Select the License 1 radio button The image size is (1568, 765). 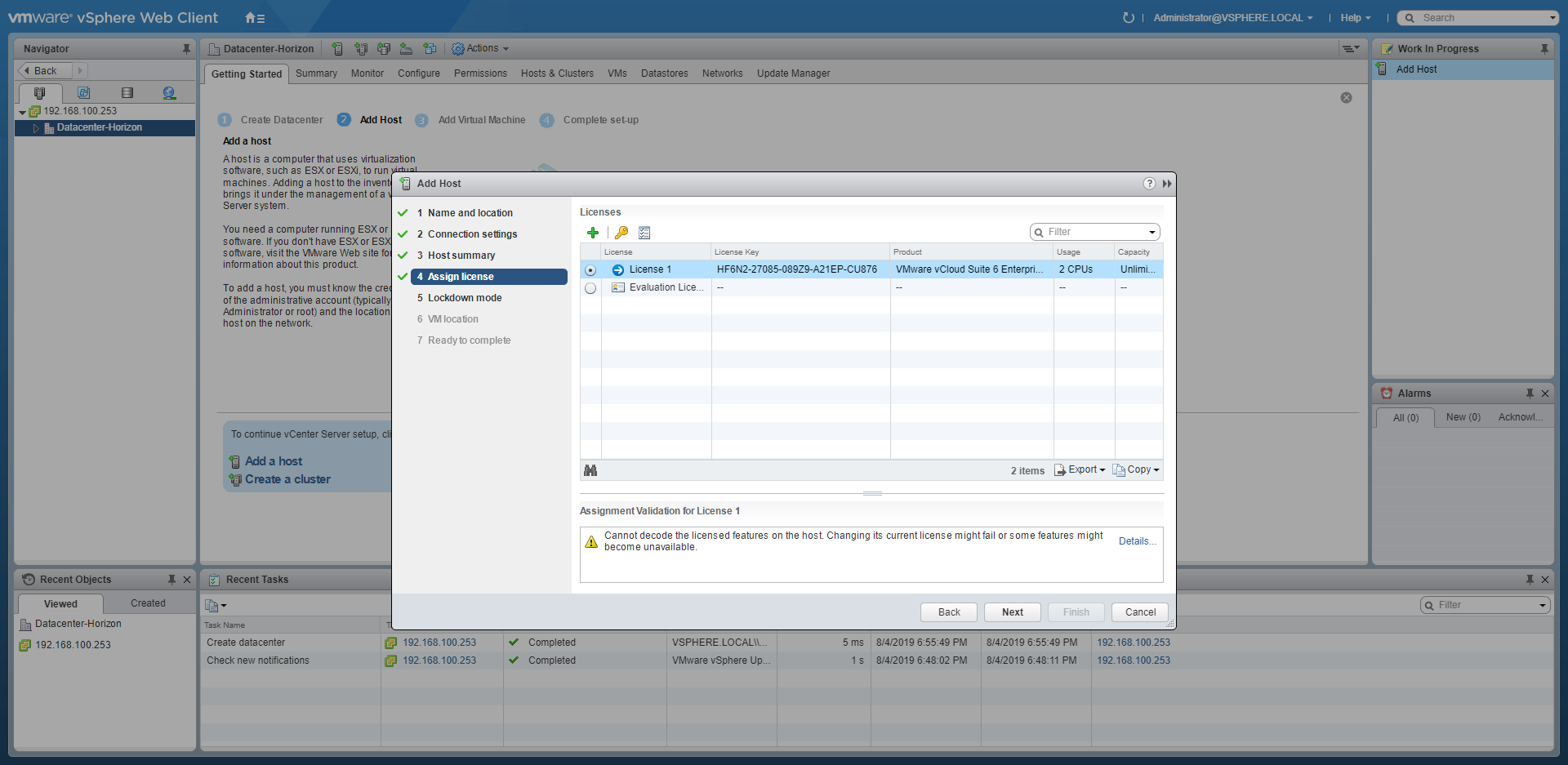590,270
